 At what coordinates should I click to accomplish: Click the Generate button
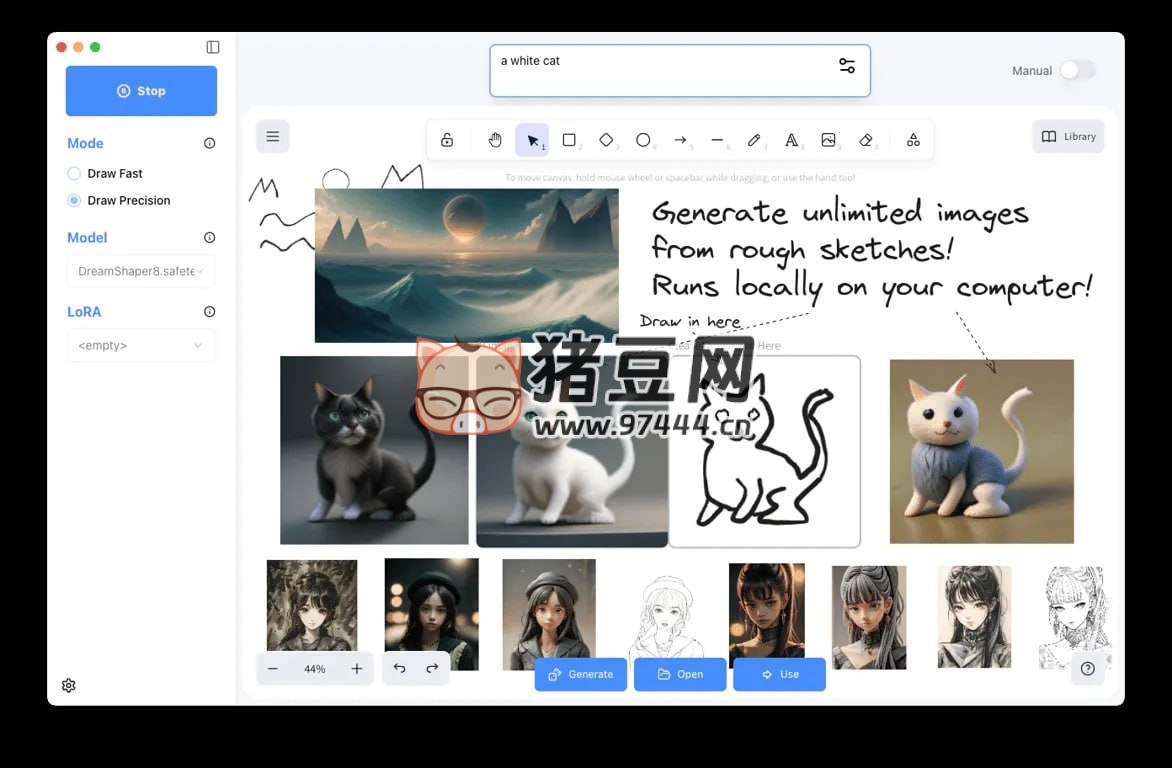(581, 675)
